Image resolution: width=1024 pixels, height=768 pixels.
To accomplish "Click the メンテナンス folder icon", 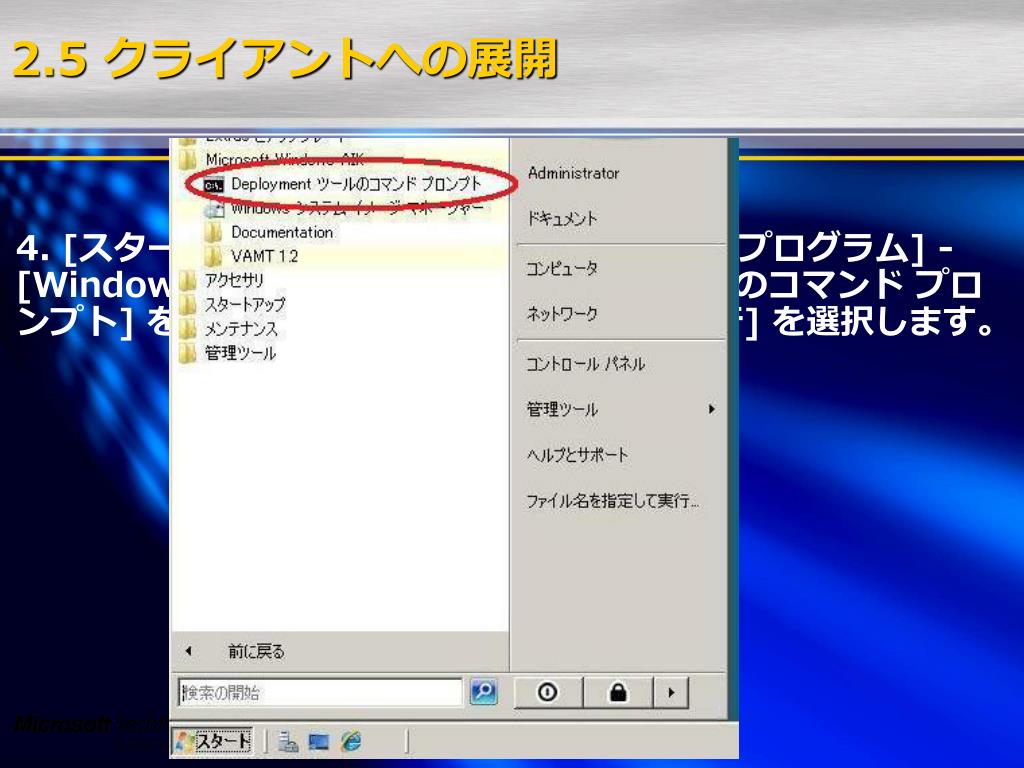I will pos(188,329).
